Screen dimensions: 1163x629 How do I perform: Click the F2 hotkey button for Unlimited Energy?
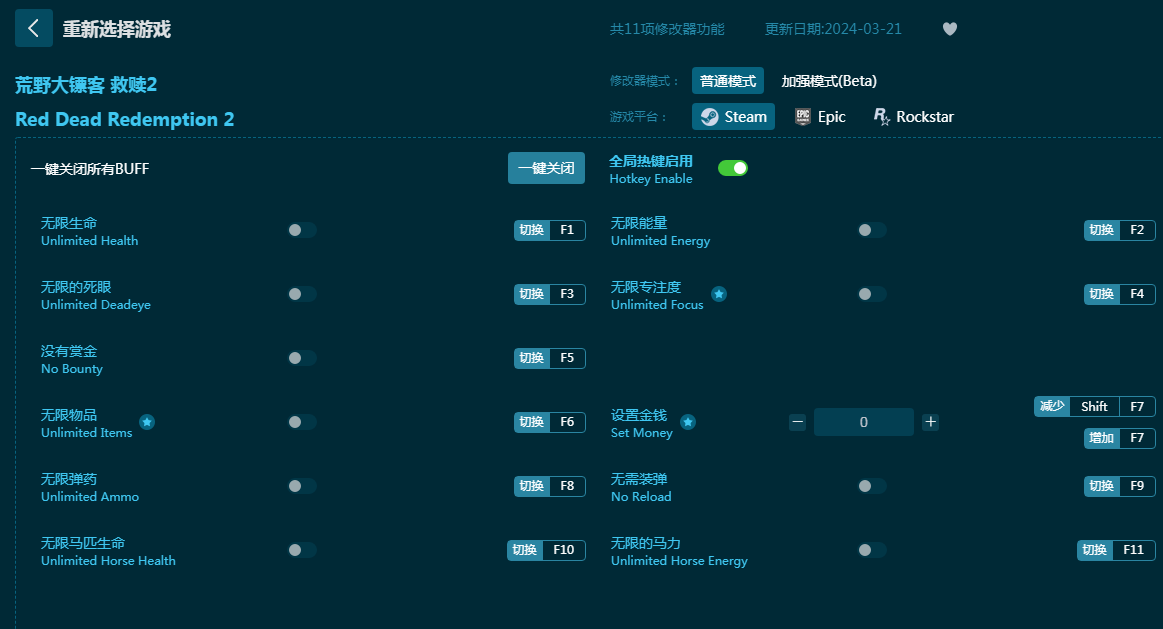pyautogui.click(x=1119, y=230)
